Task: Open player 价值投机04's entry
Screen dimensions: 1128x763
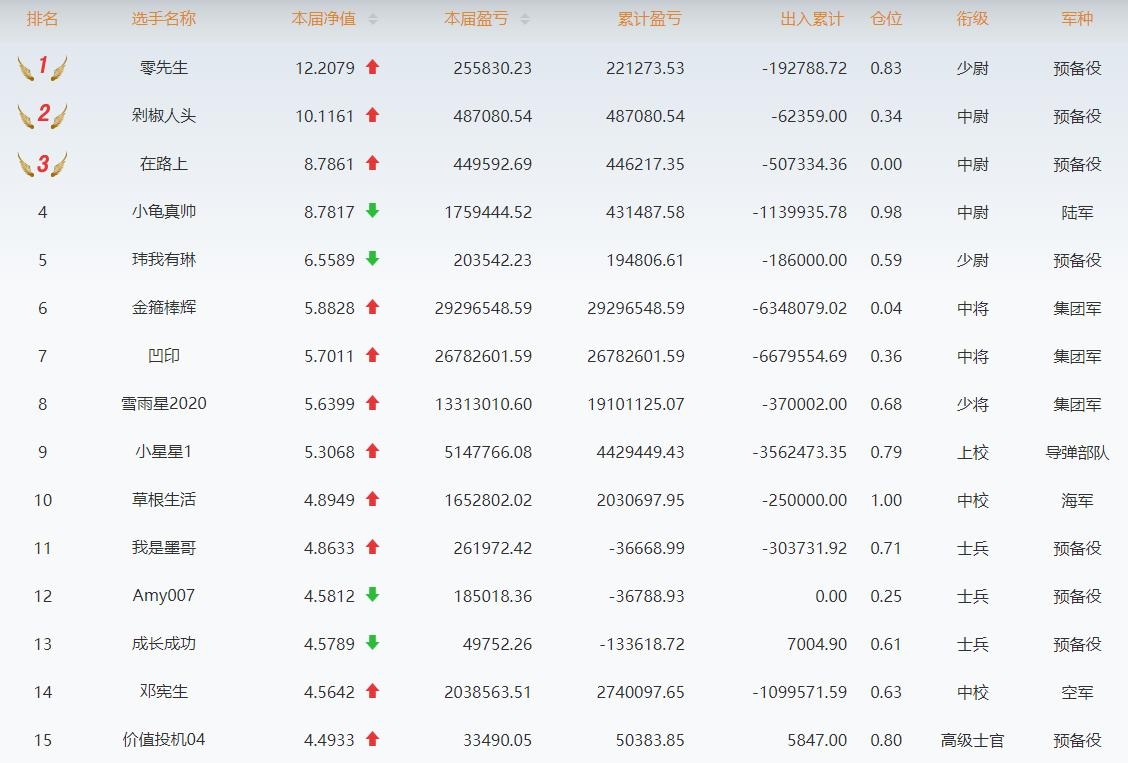Action: coord(164,740)
